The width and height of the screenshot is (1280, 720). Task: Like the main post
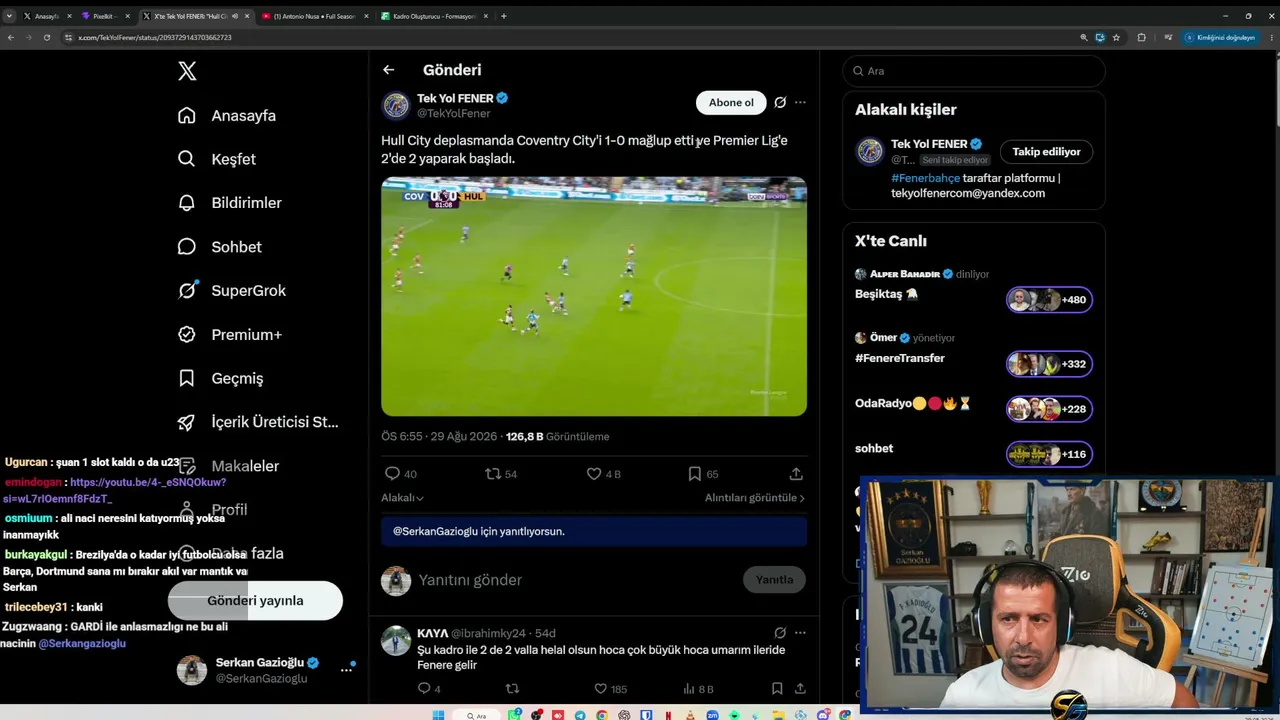point(593,474)
